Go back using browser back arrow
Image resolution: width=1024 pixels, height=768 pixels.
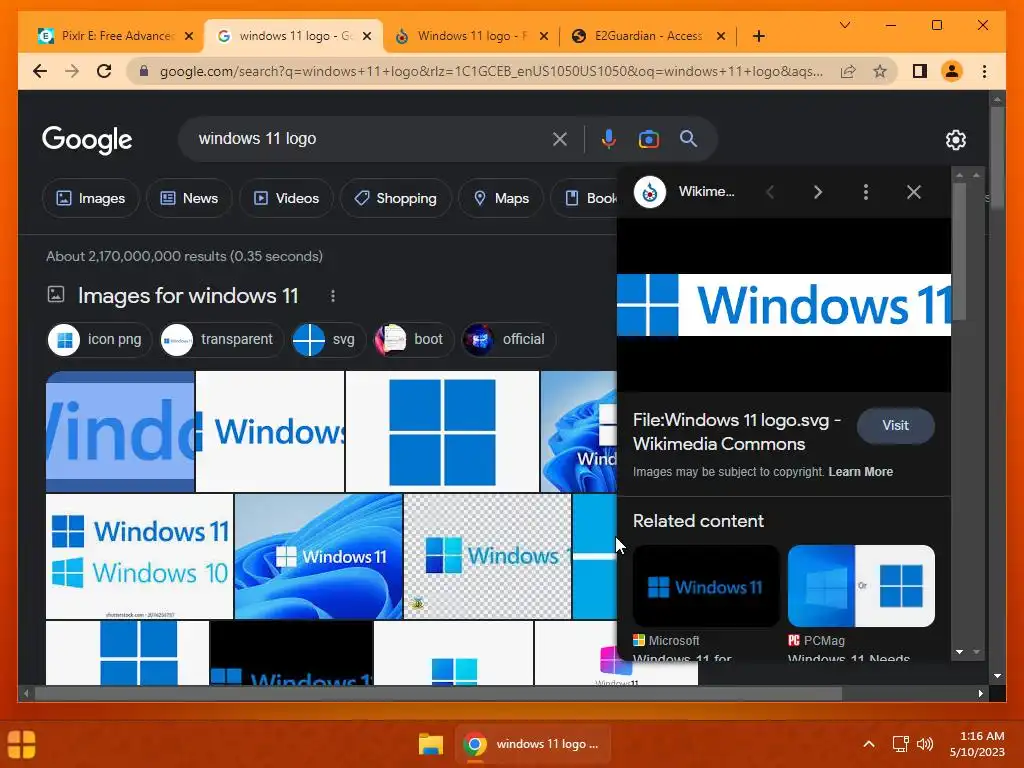pyautogui.click(x=40, y=71)
